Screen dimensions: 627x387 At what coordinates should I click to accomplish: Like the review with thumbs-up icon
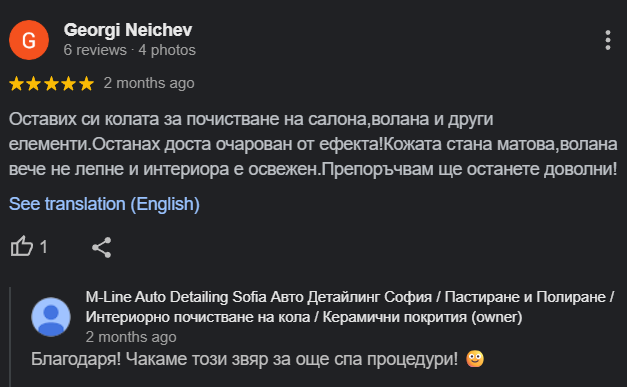click(22, 246)
